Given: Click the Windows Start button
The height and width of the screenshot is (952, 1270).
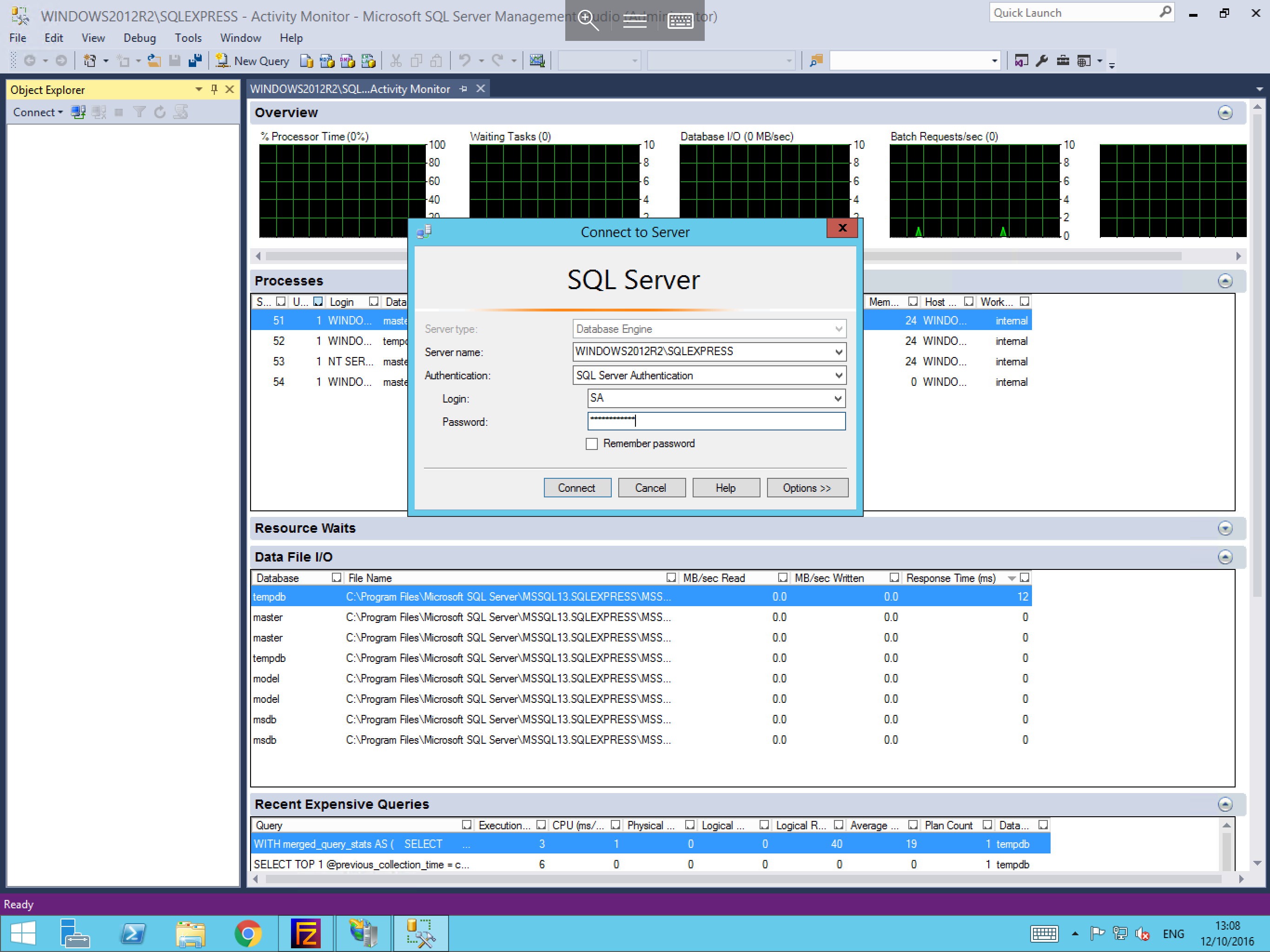Looking at the screenshot, I should tap(23, 933).
